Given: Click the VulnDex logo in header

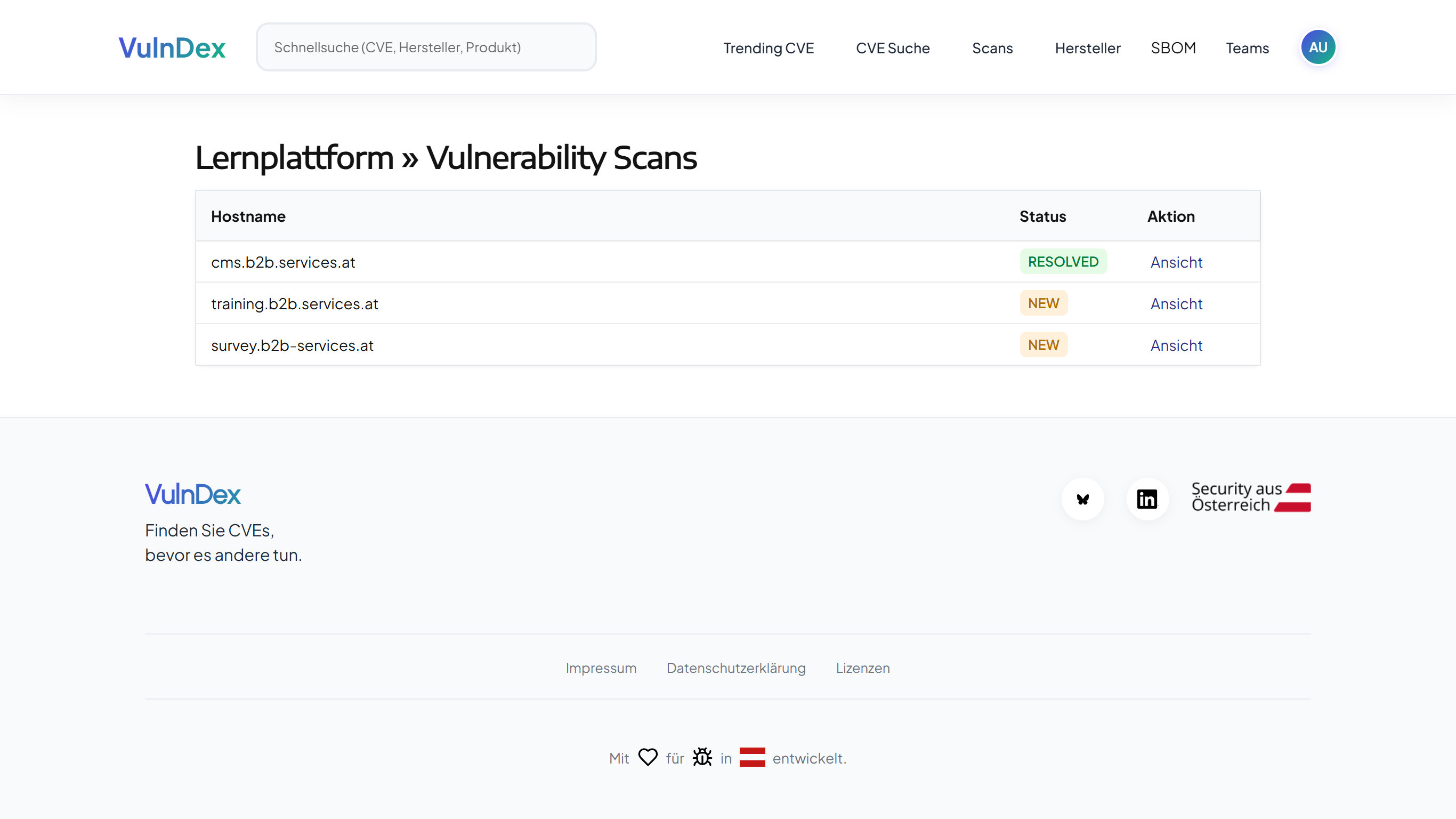Looking at the screenshot, I should click(x=172, y=47).
